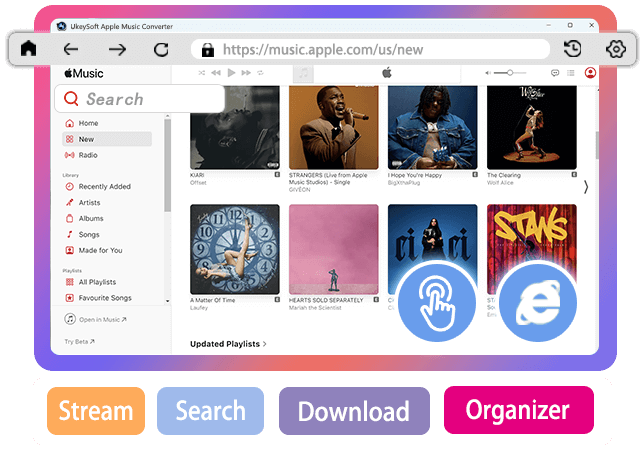
Task: Click the Download feature button
Action: tap(354, 411)
